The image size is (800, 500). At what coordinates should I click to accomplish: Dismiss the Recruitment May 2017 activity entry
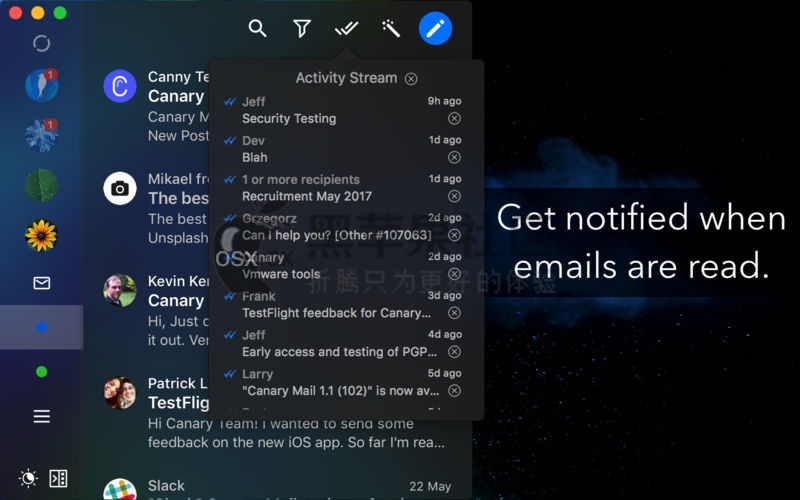pos(454,196)
